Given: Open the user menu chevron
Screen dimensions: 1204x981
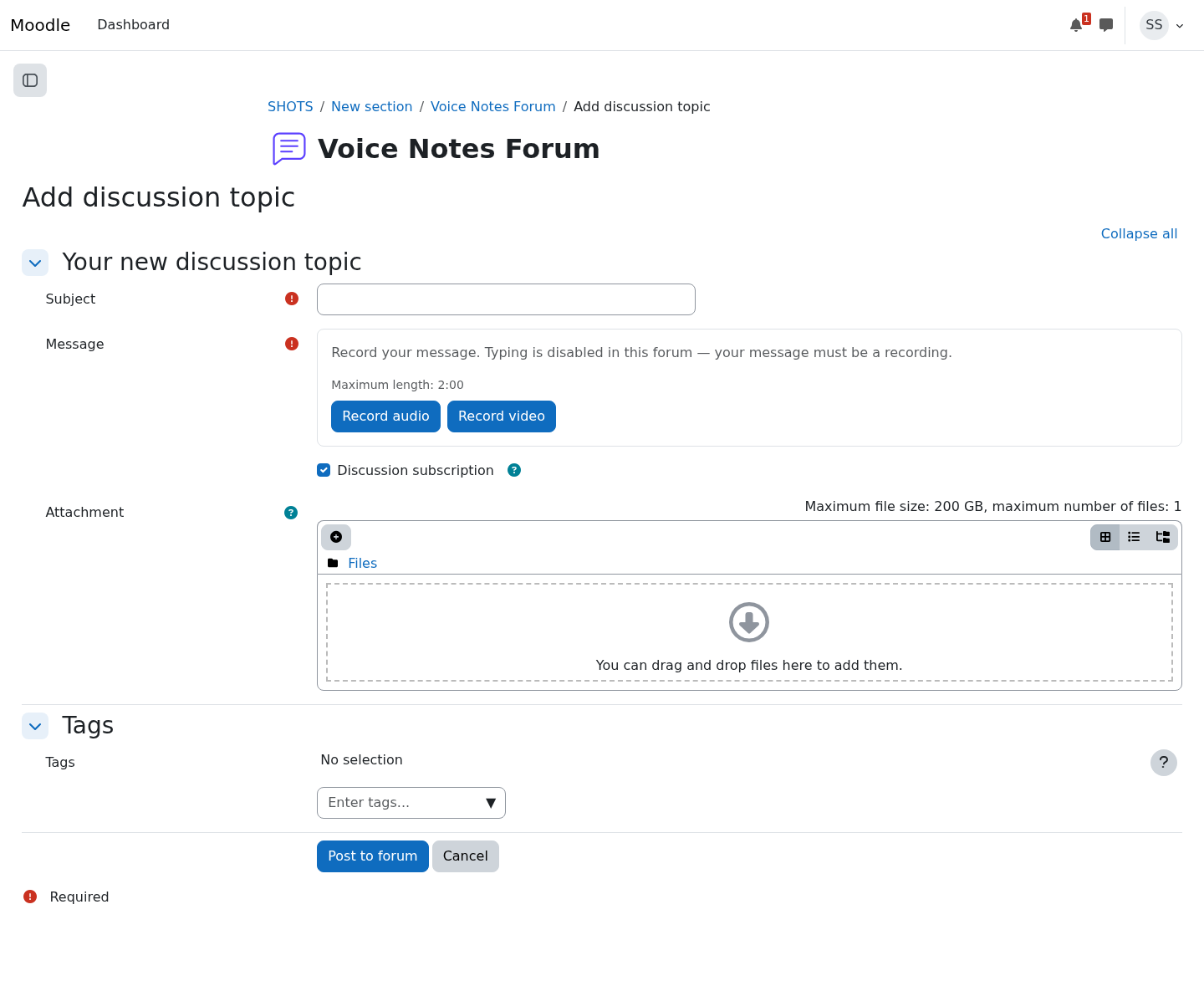Looking at the screenshot, I should [1180, 26].
